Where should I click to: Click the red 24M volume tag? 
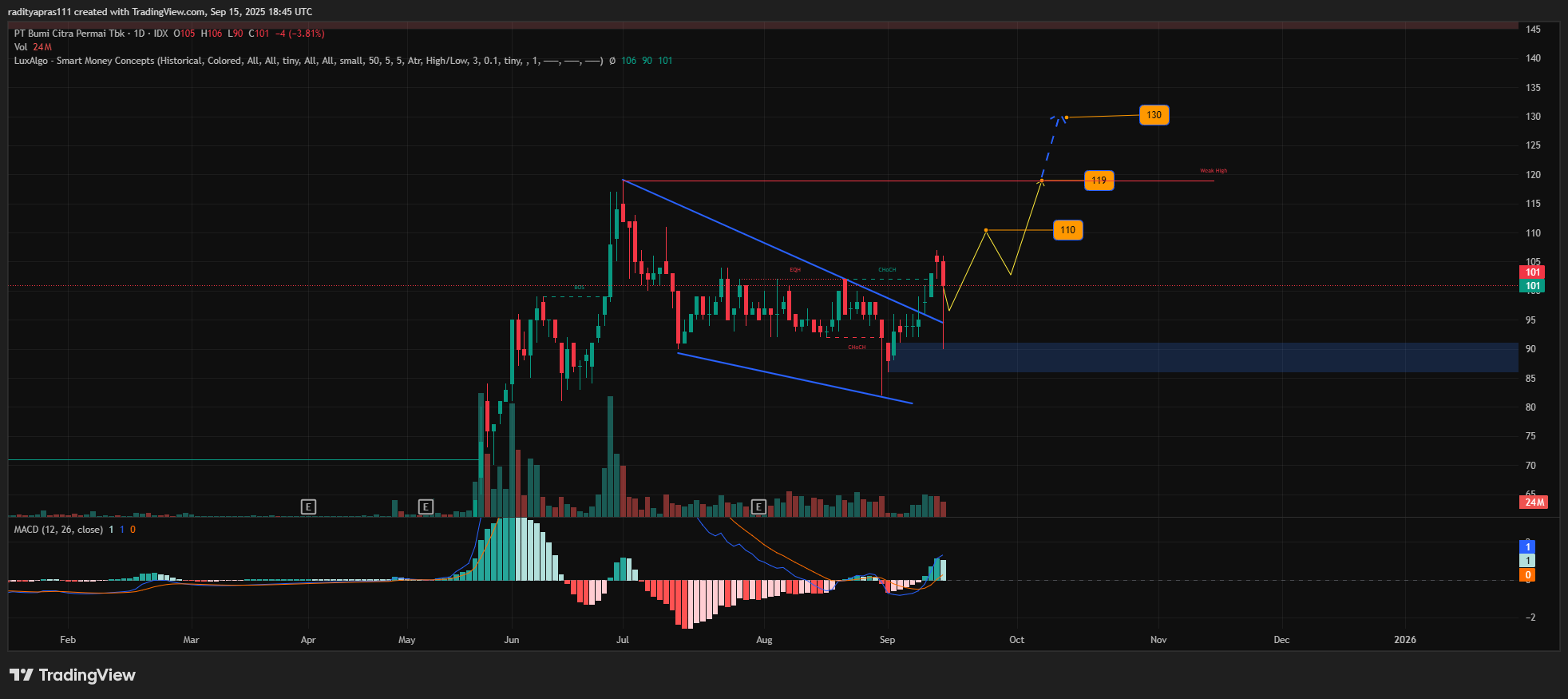tap(1534, 502)
